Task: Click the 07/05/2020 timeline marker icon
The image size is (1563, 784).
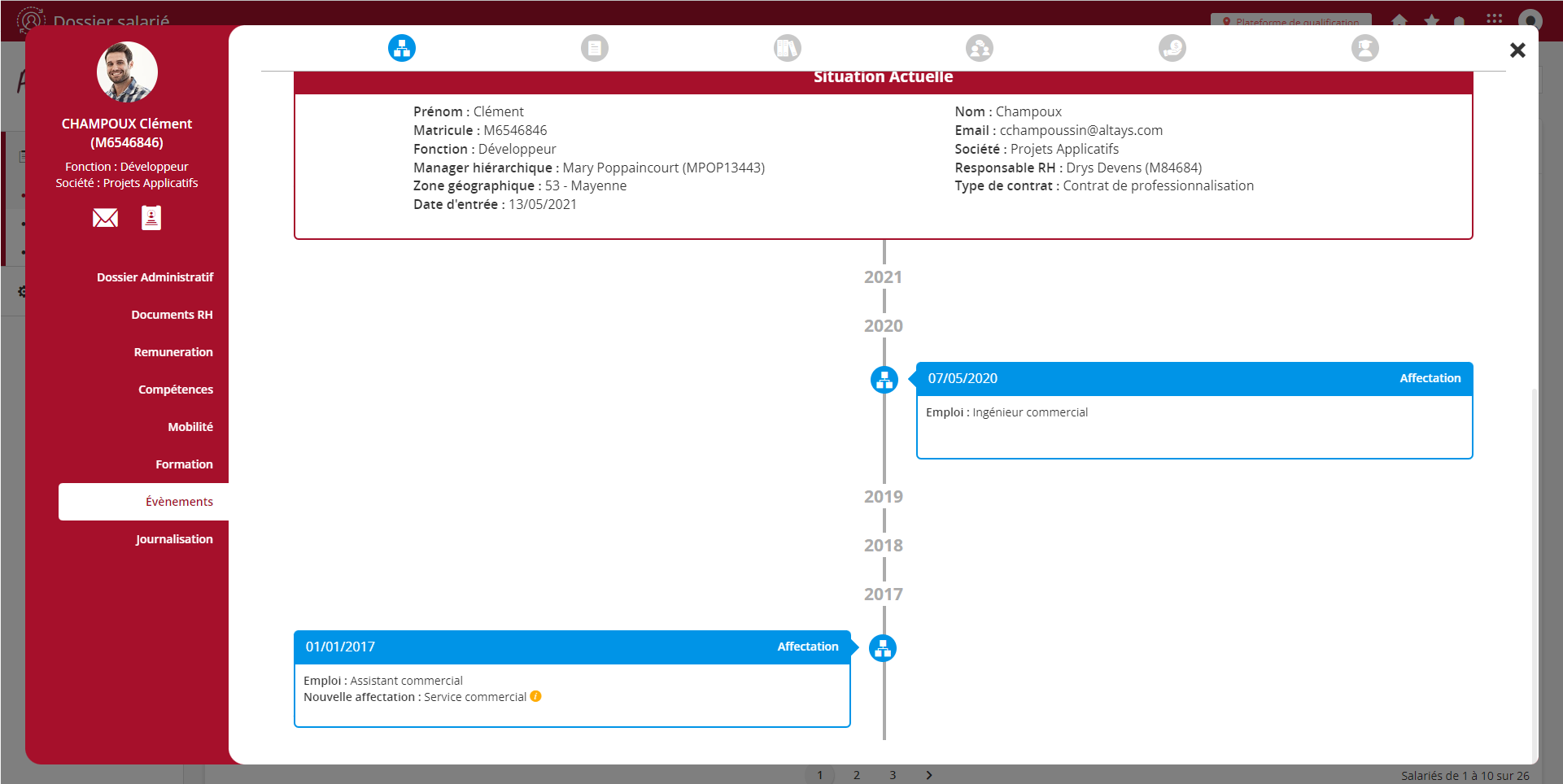Action: click(884, 379)
